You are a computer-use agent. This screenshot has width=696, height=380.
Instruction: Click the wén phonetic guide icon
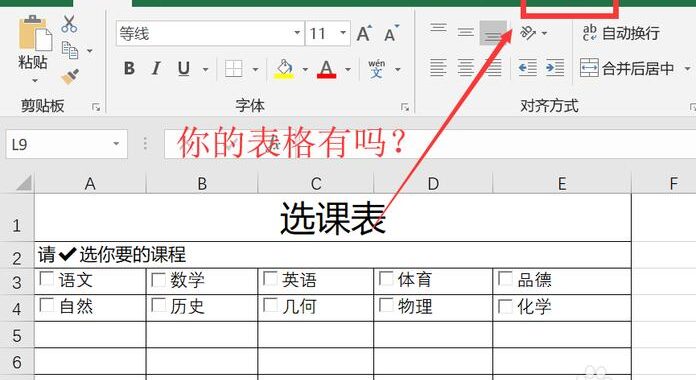[x=376, y=69]
